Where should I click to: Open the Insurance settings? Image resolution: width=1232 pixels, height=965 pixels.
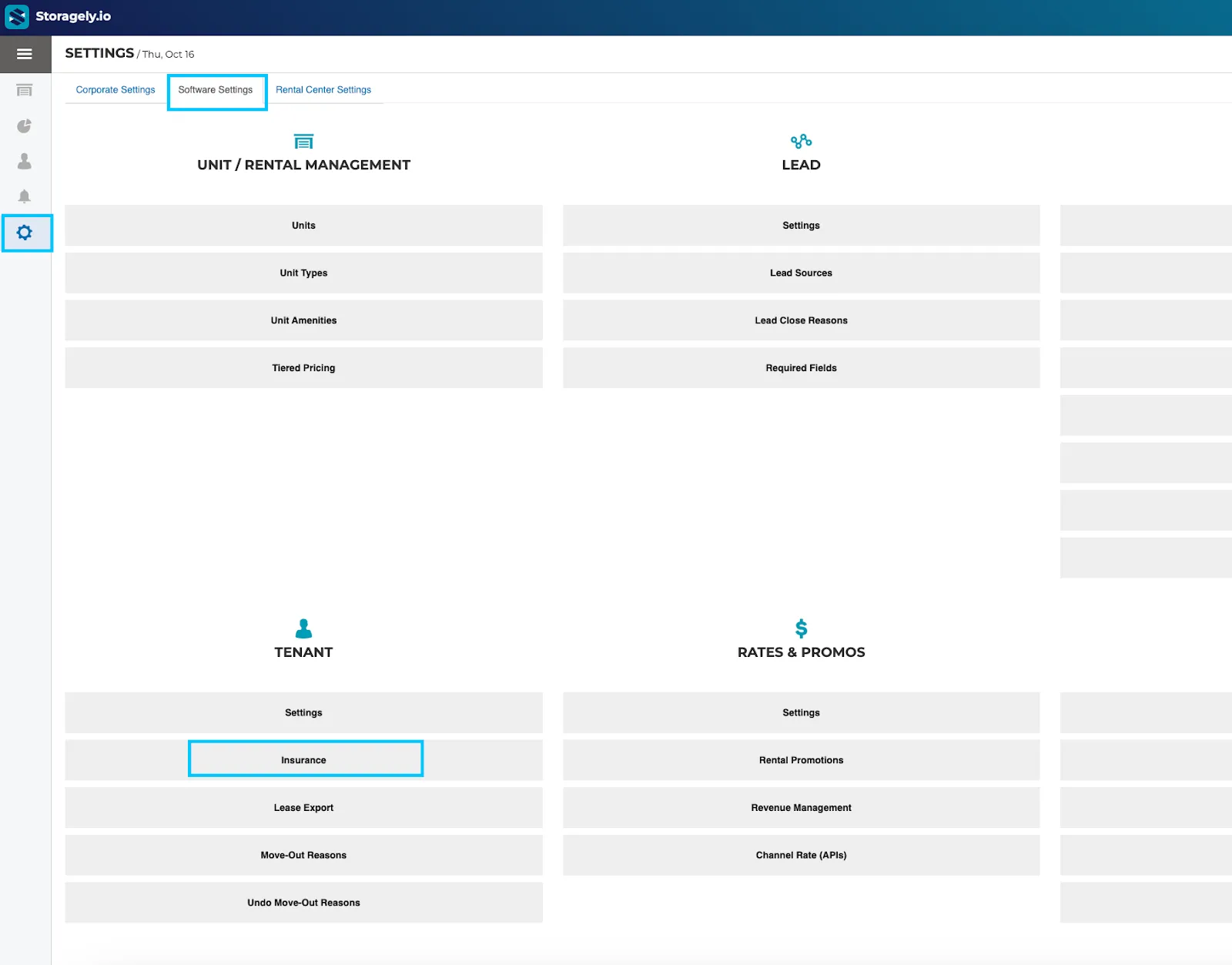[303, 760]
